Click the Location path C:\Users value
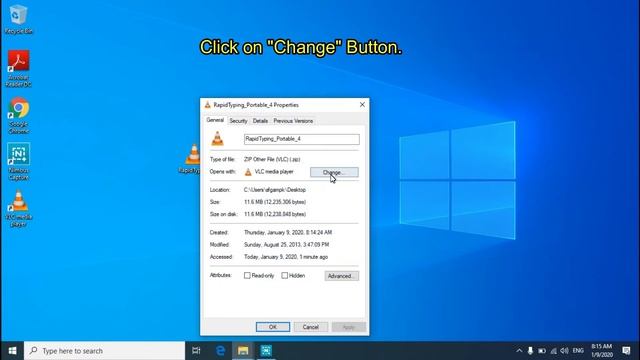 point(275,190)
